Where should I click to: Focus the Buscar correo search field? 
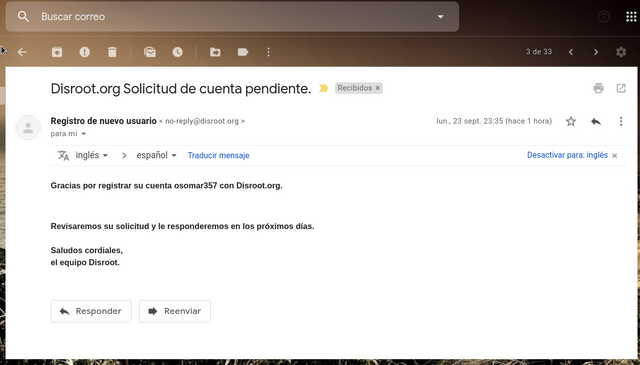(x=233, y=17)
